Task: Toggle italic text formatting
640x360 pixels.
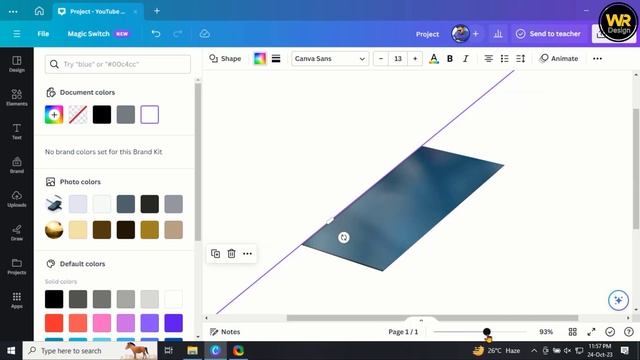Action: click(x=466, y=59)
